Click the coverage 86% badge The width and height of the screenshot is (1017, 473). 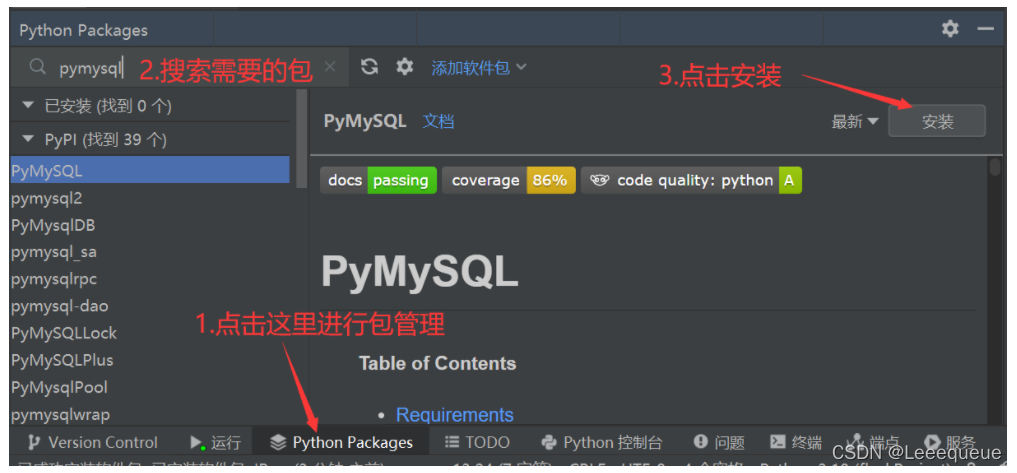(508, 180)
